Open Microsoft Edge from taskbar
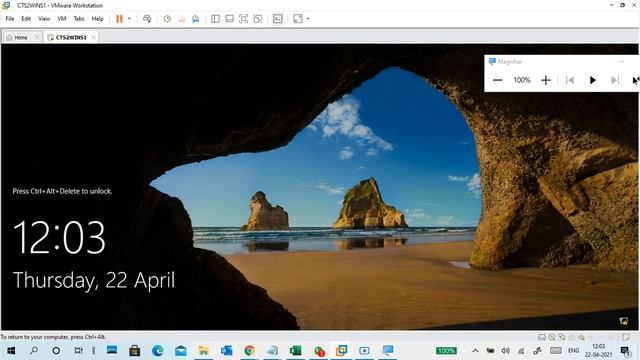 [158, 351]
